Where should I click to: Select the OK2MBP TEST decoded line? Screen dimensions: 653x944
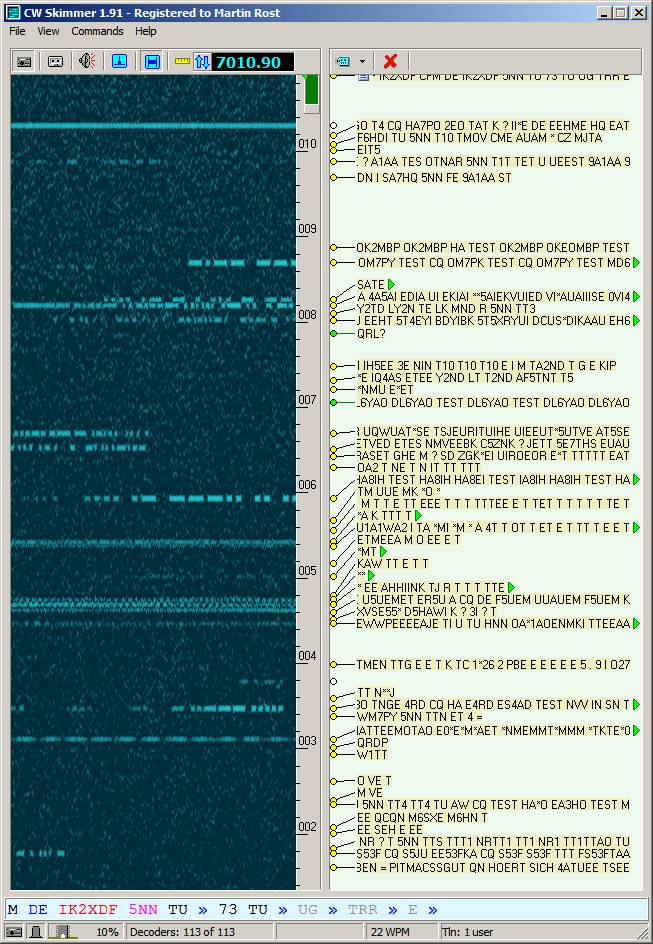(x=493, y=248)
